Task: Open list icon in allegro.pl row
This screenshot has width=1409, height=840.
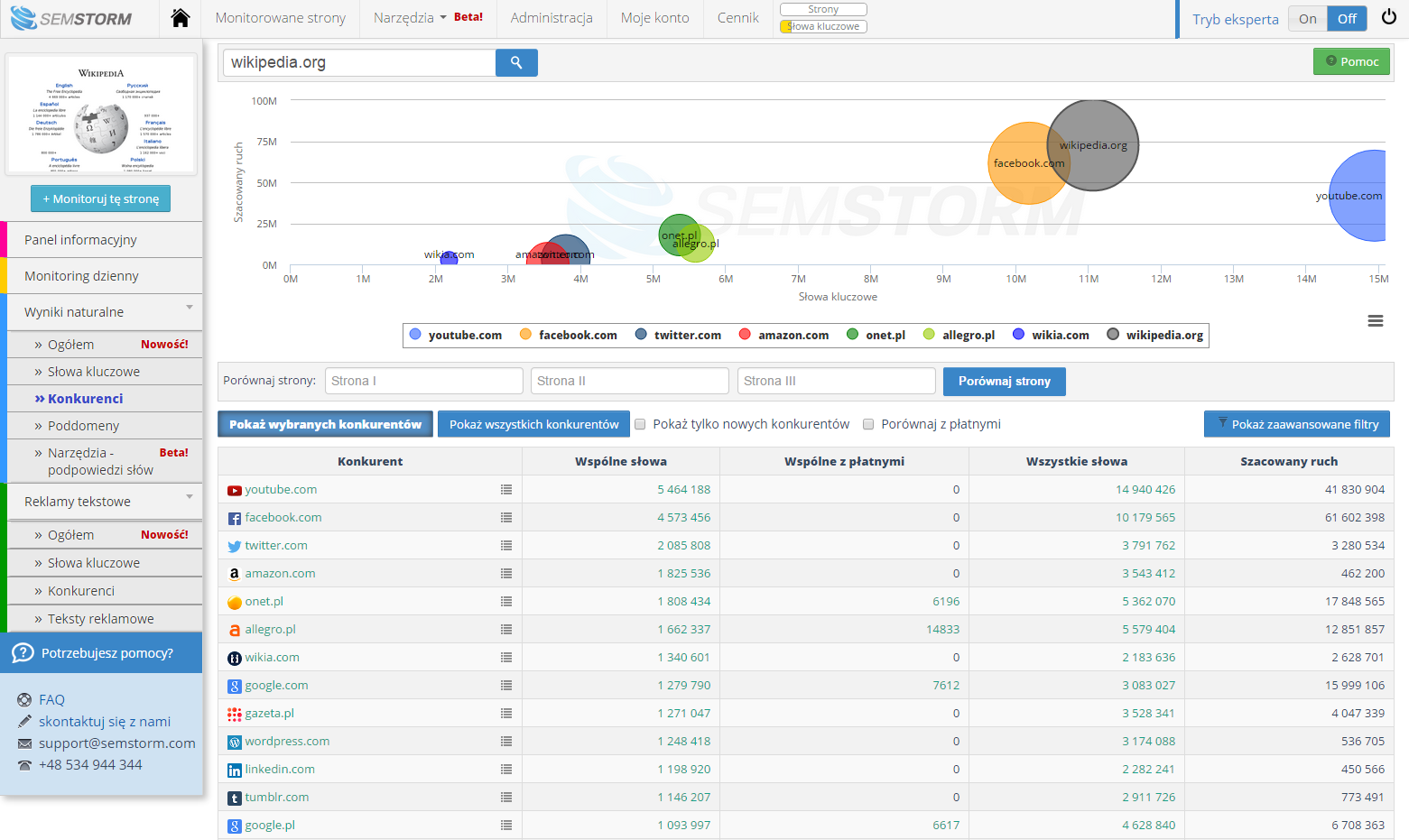Action: pyautogui.click(x=506, y=630)
